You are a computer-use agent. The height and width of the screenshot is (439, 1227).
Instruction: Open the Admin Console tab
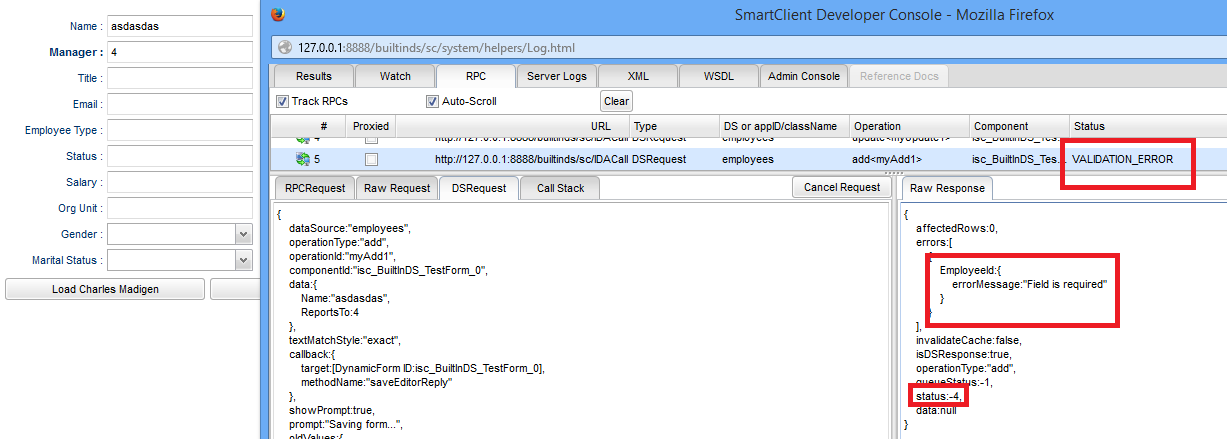tap(803, 76)
